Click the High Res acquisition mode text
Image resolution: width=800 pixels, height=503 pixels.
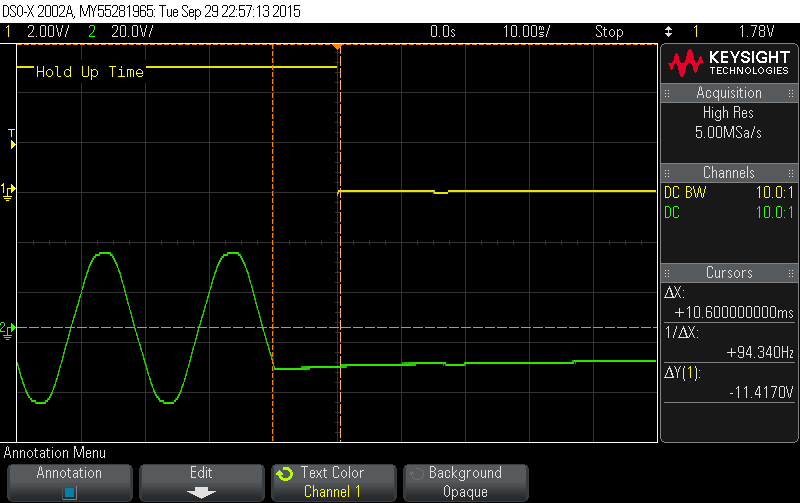point(728,112)
